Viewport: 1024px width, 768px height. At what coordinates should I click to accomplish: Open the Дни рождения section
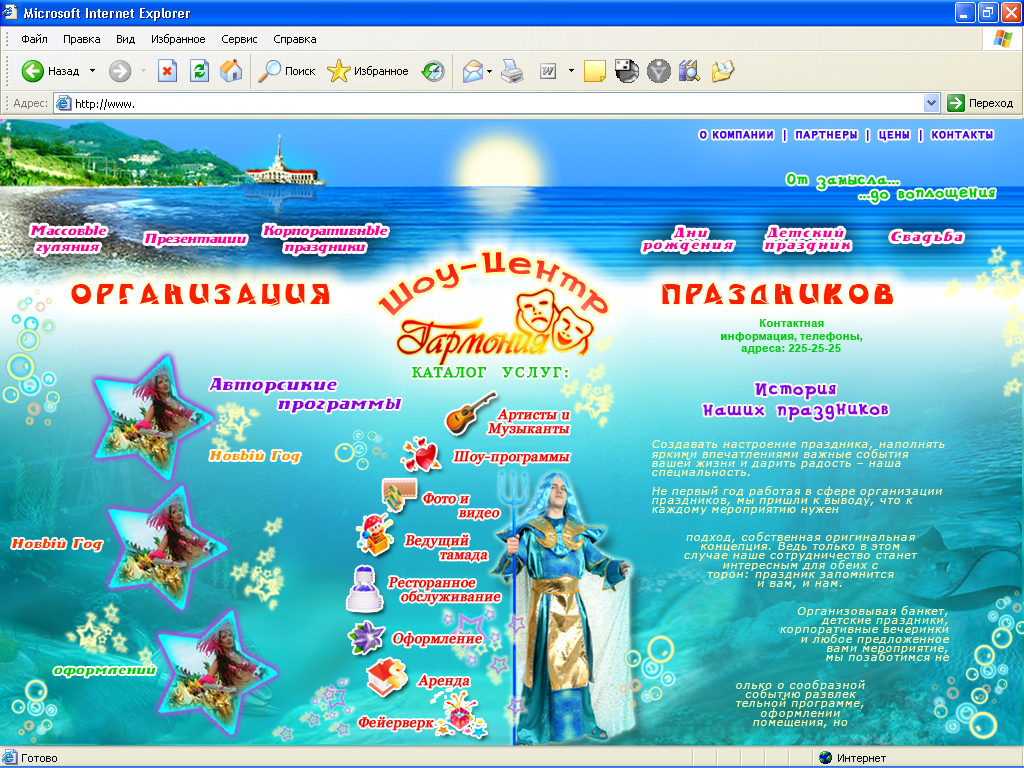(688, 239)
